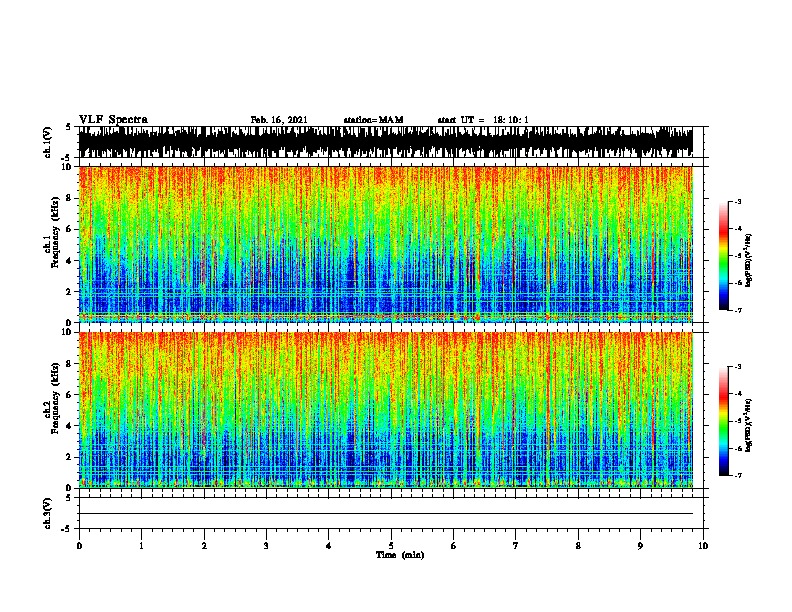
Task: Click the '6' kHz tick on ch.2 frequency axis
Action: click(70, 394)
